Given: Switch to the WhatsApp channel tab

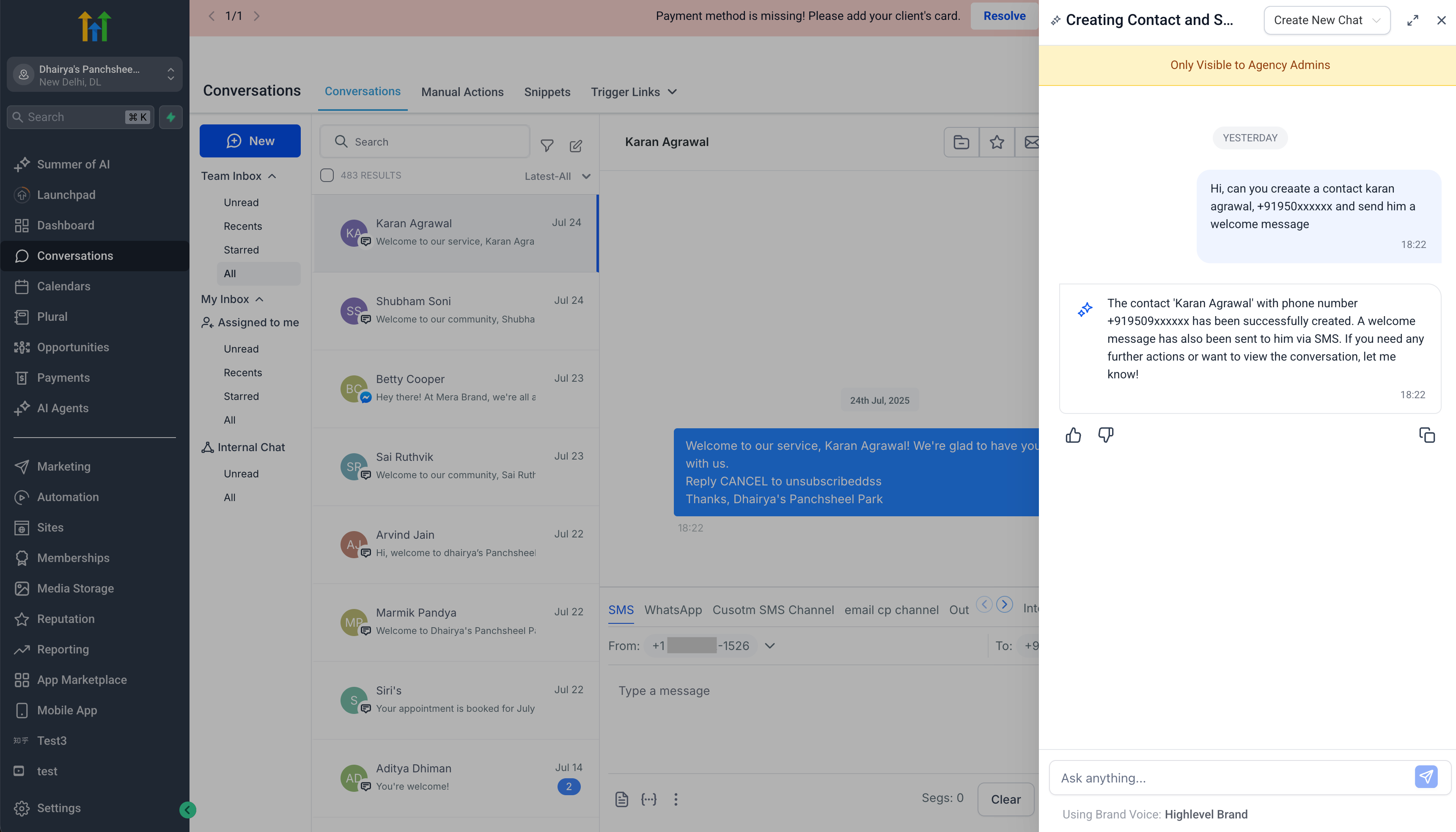Looking at the screenshot, I should [672, 610].
